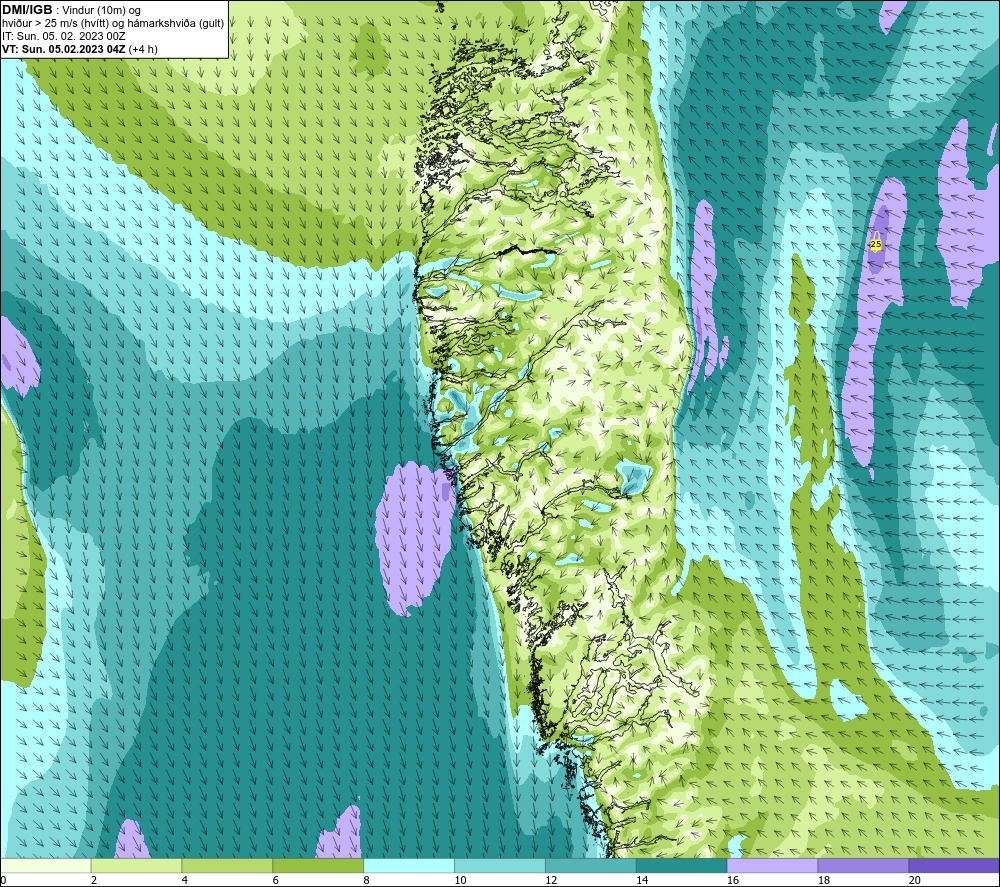Select the 10–12 m/s aqua legend swatch
This screenshot has height=887, width=1000.
500,865
